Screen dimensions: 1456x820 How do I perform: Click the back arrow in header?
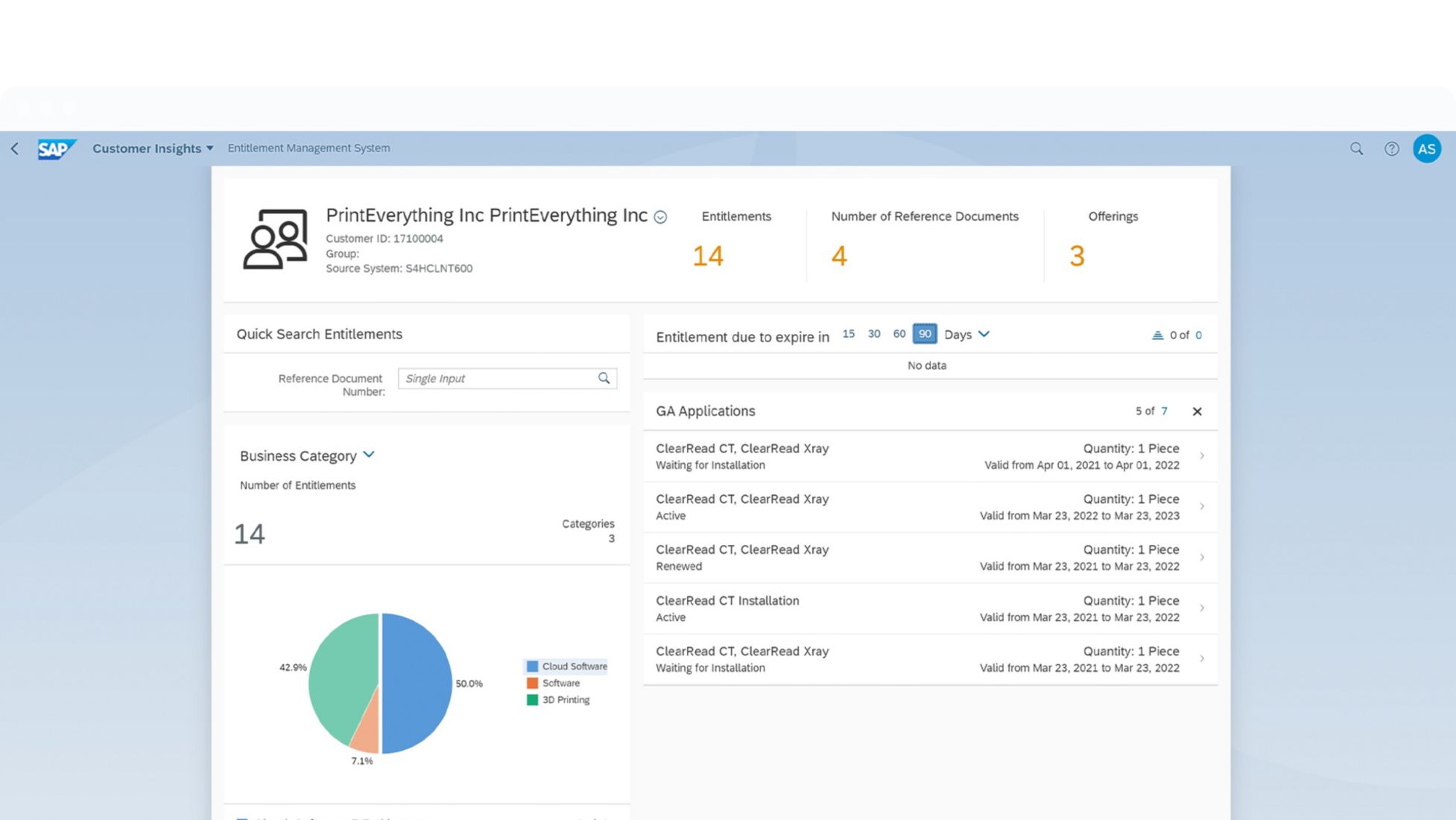[15, 148]
